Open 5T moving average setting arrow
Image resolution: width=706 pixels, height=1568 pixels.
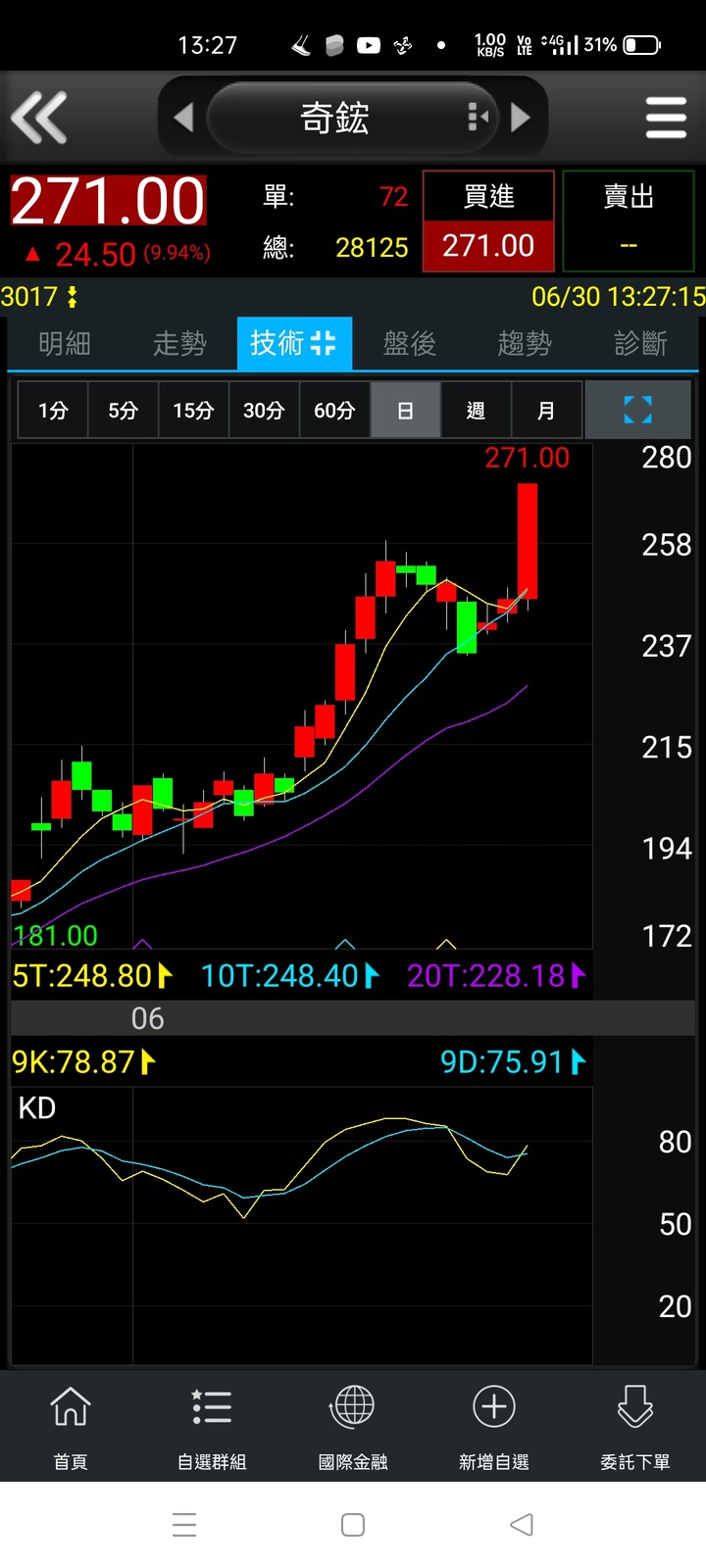[x=165, y=975]
